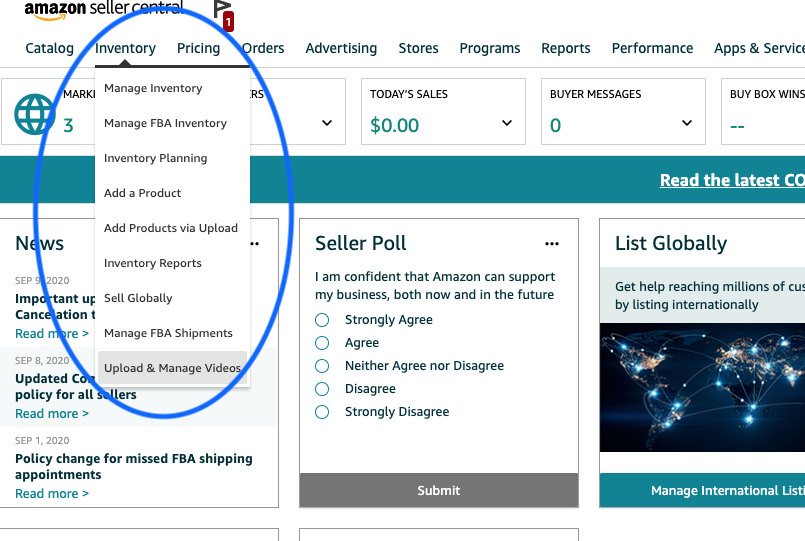Click the notification flag icon
The height and width of the screenshot is (541, 805).
click(222, 12)
